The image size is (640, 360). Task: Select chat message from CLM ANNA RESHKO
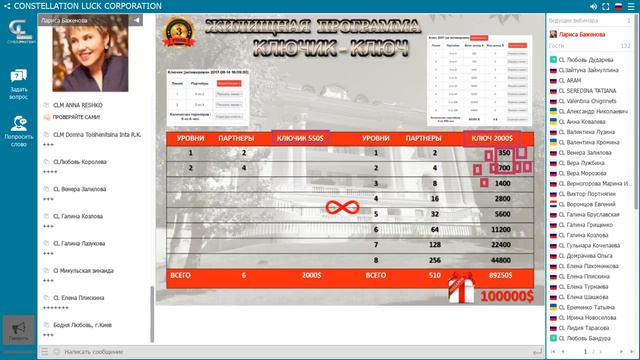(x=78, y=105)
